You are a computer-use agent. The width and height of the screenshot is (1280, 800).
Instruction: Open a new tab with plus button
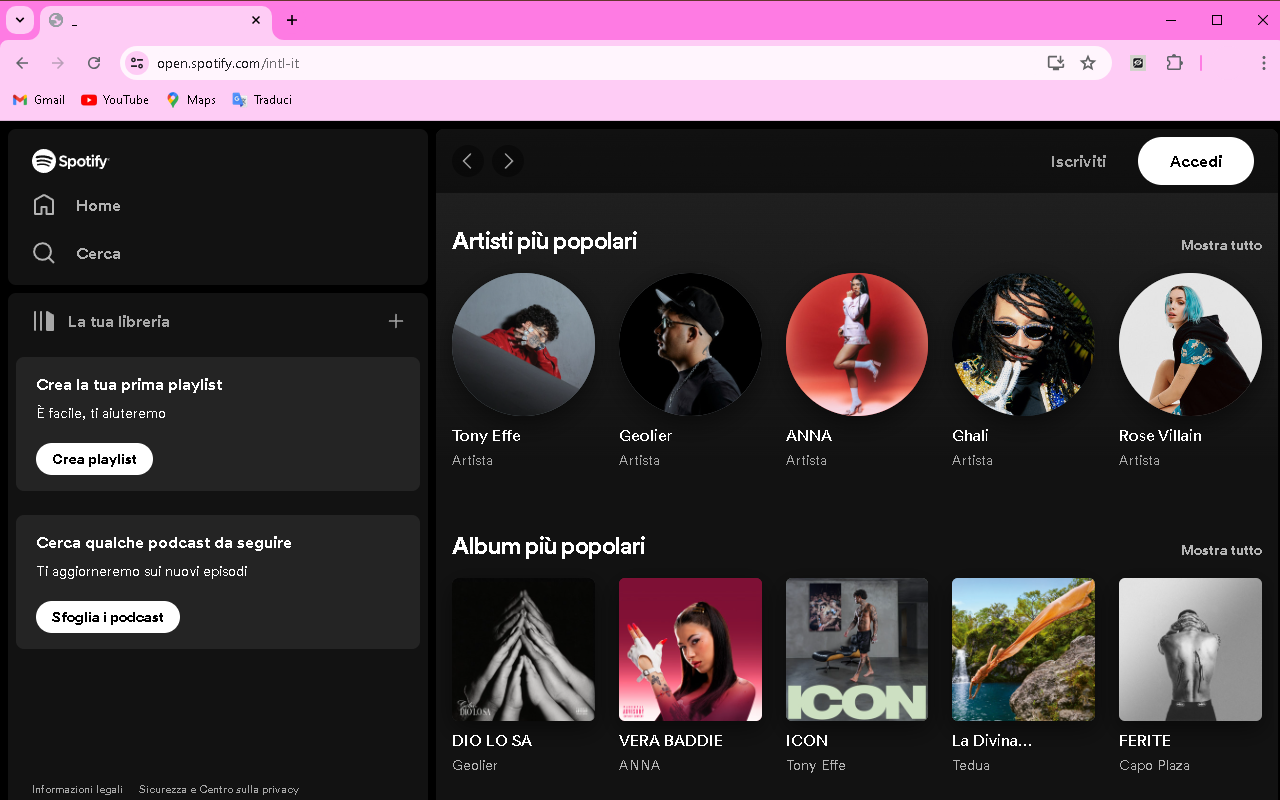pyautogui.click(x=292, y=20)
